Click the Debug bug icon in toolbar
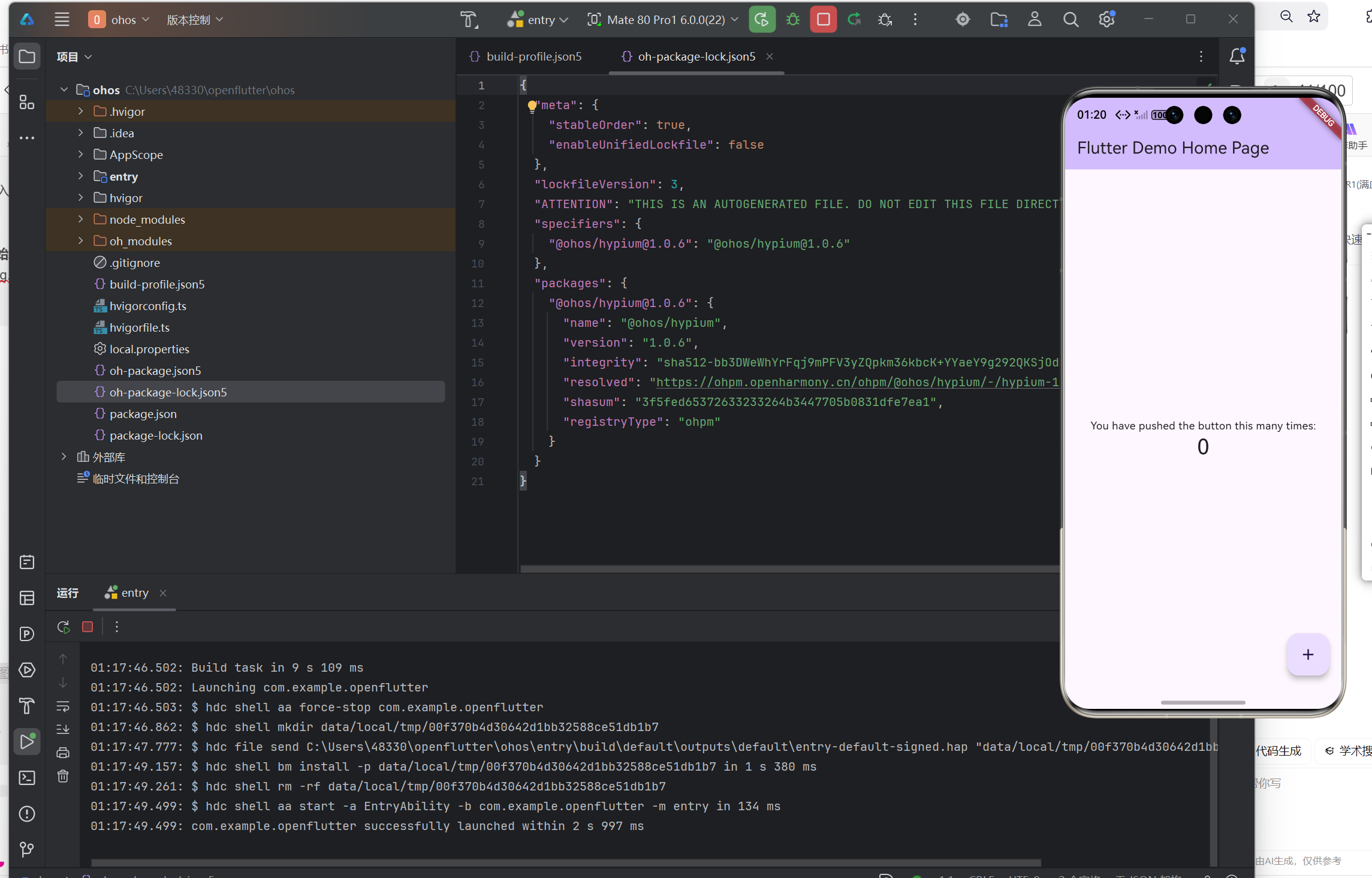This screenshot has width=1372, height=878. point(793,20)
